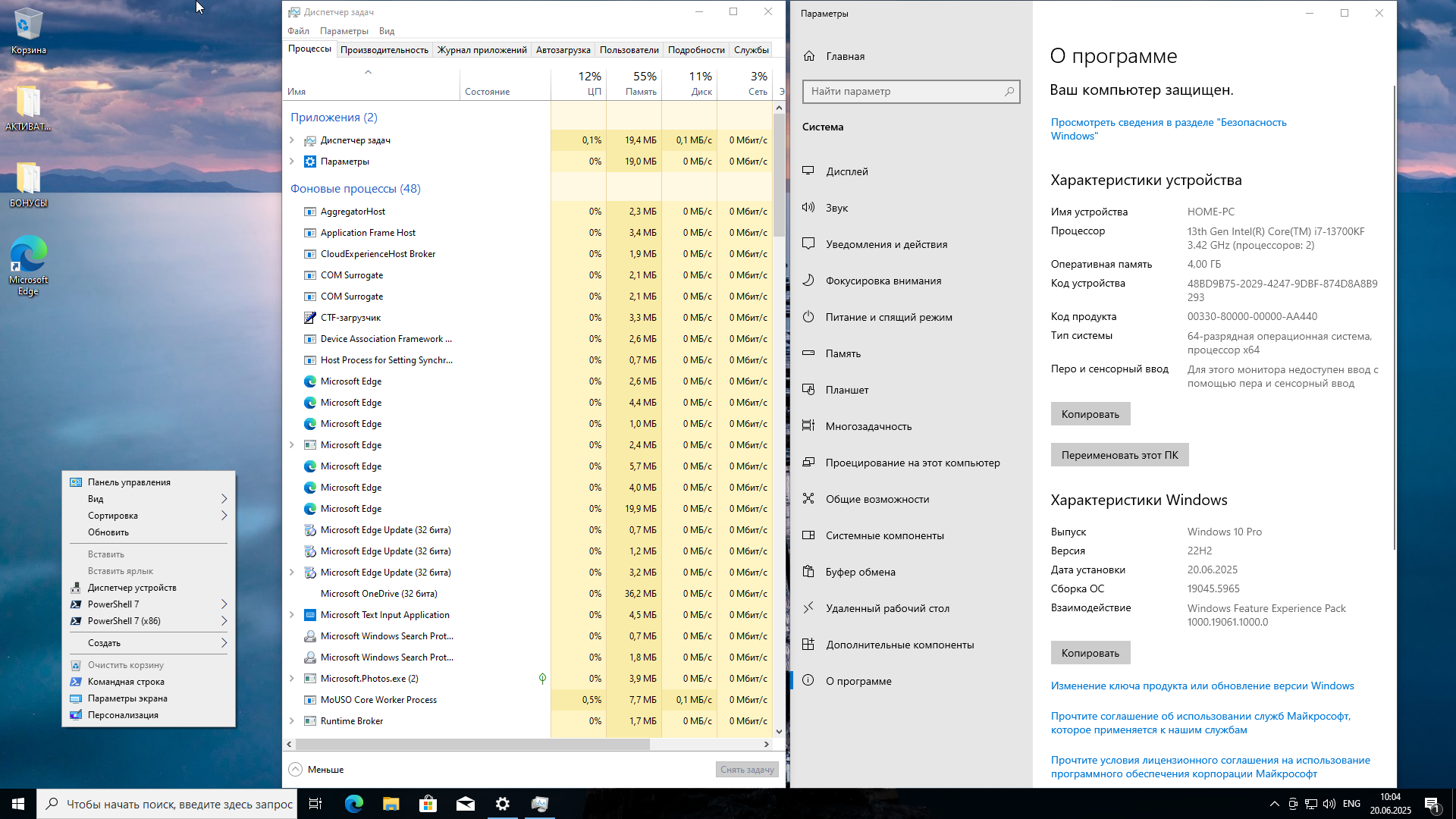Screen dimensions: 1456x819
Task: Open the notification center icon
Action: tap(1432, 804)
